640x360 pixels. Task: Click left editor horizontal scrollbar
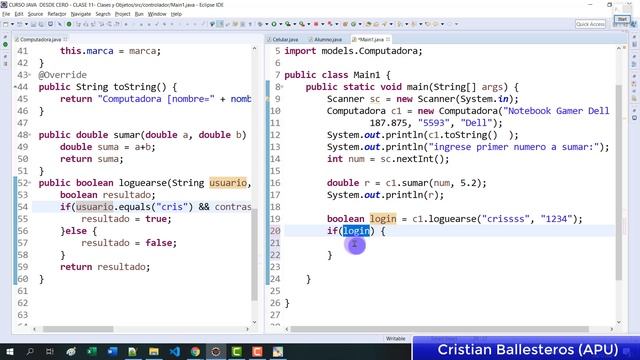click(x=78, y=329)
